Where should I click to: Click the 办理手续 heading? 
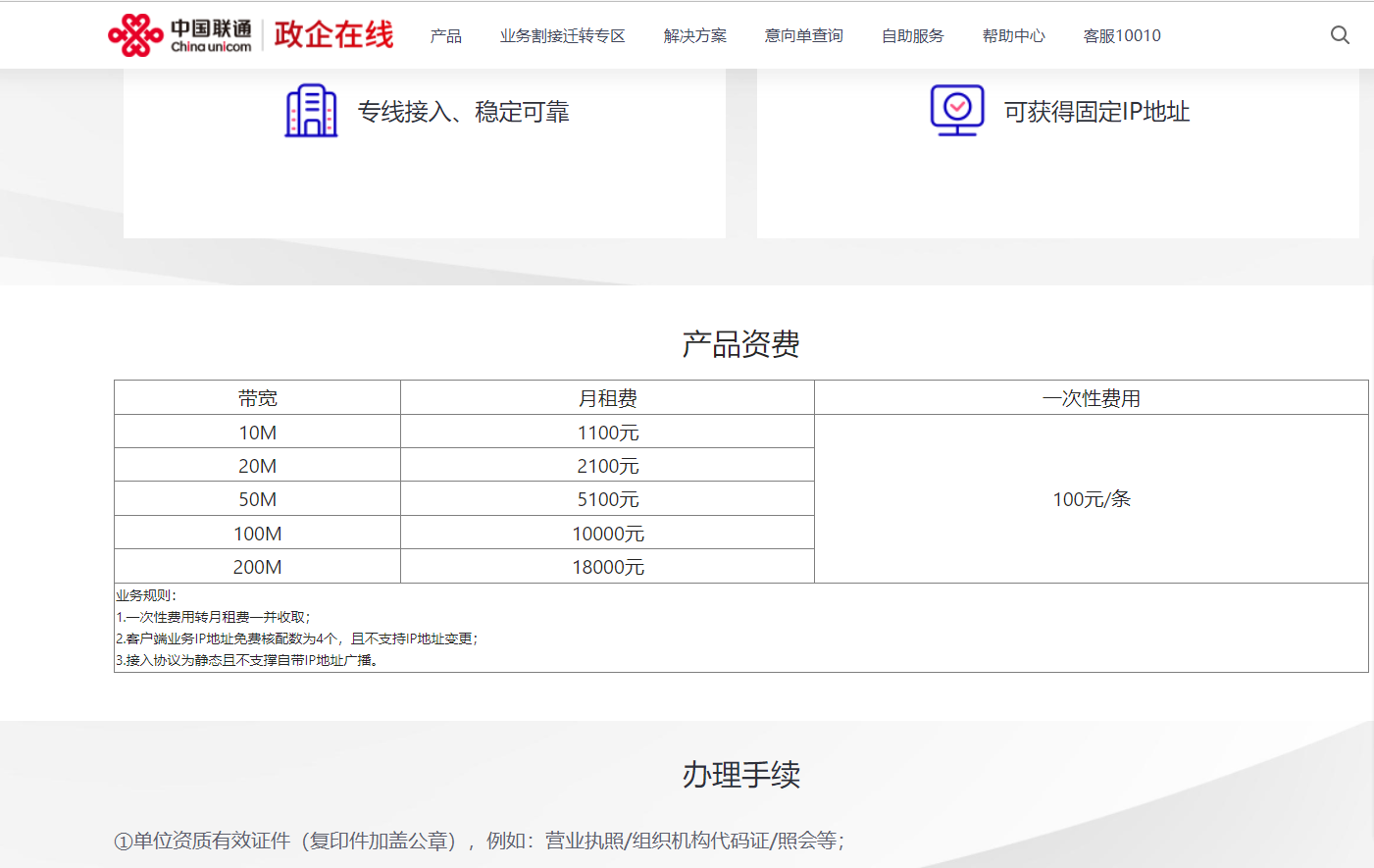pos(741,775)
